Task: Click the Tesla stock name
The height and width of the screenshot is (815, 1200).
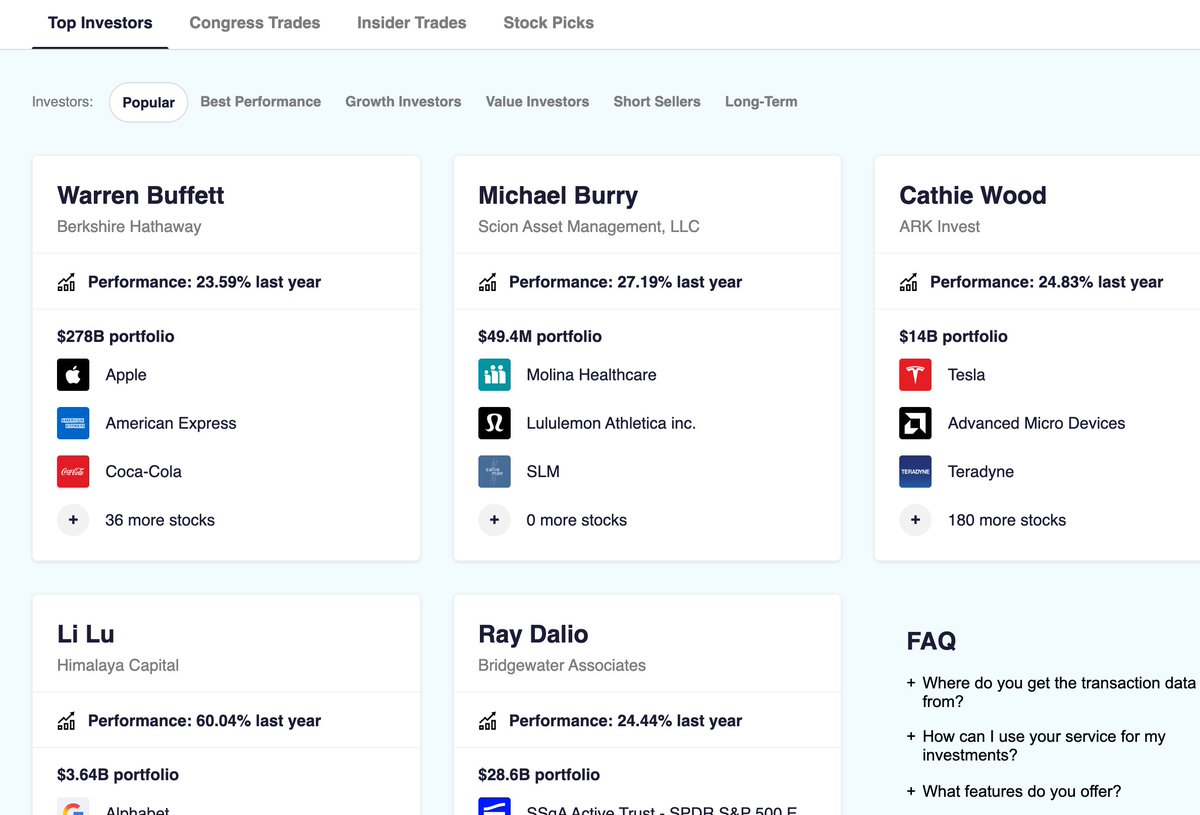Action: point(967,375)
